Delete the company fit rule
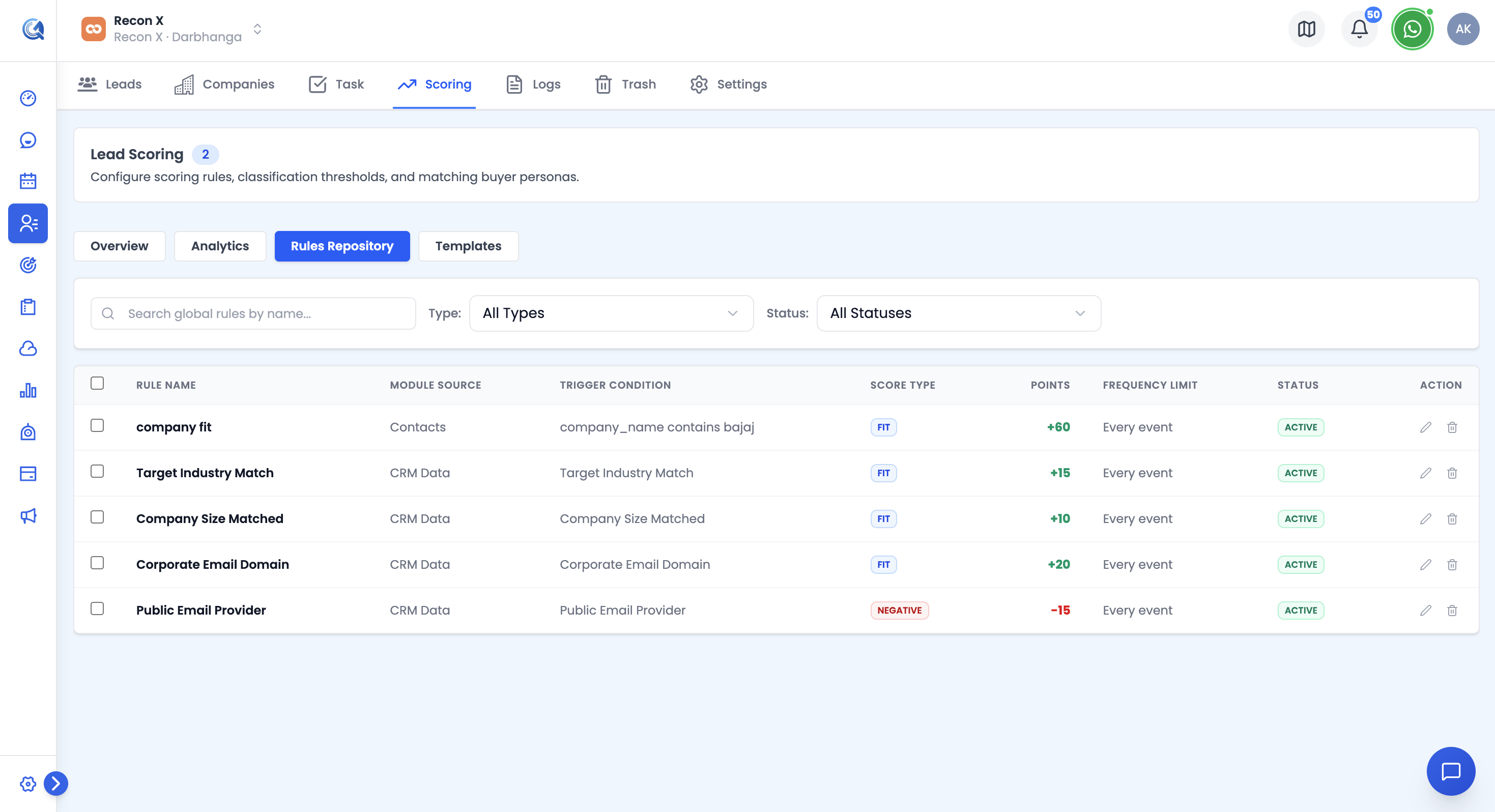This screenshot has width=1495, height=812. tap(1452, 427)
